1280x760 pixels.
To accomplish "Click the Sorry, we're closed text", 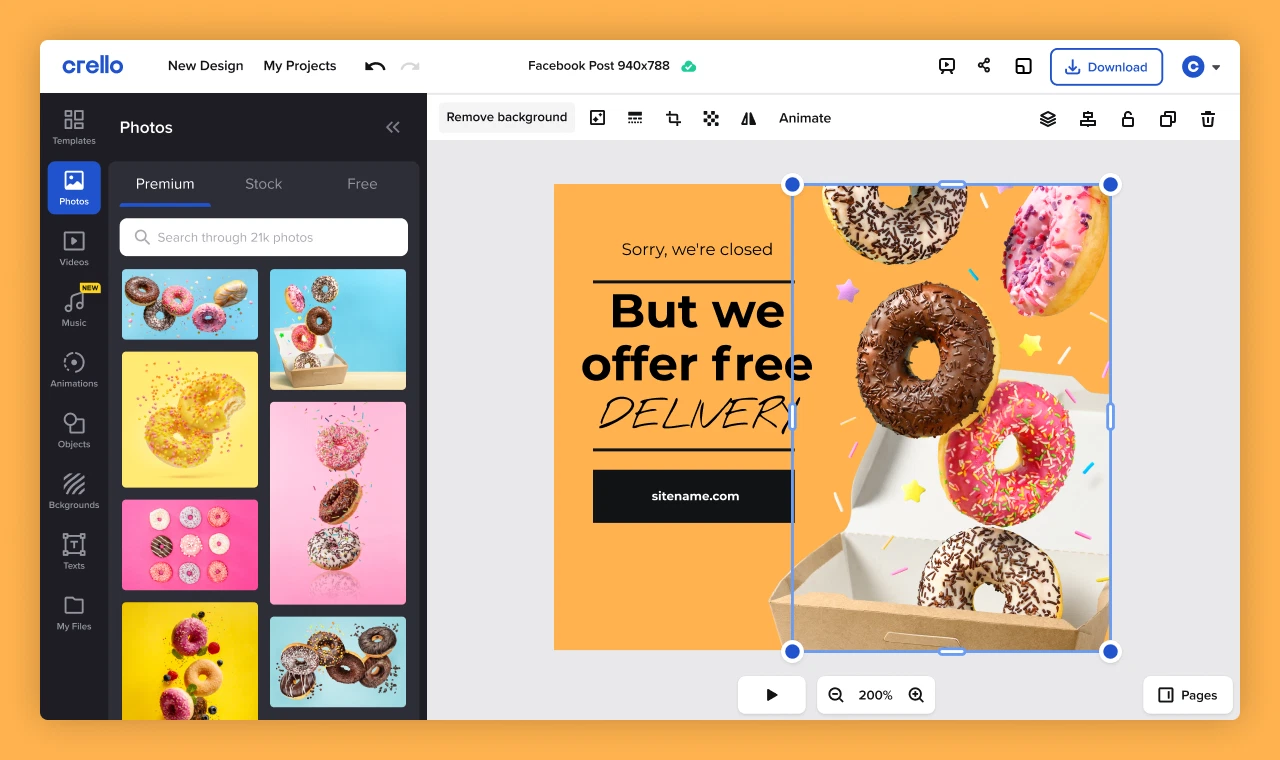I will pyautogui.click(x=697, y=250).
